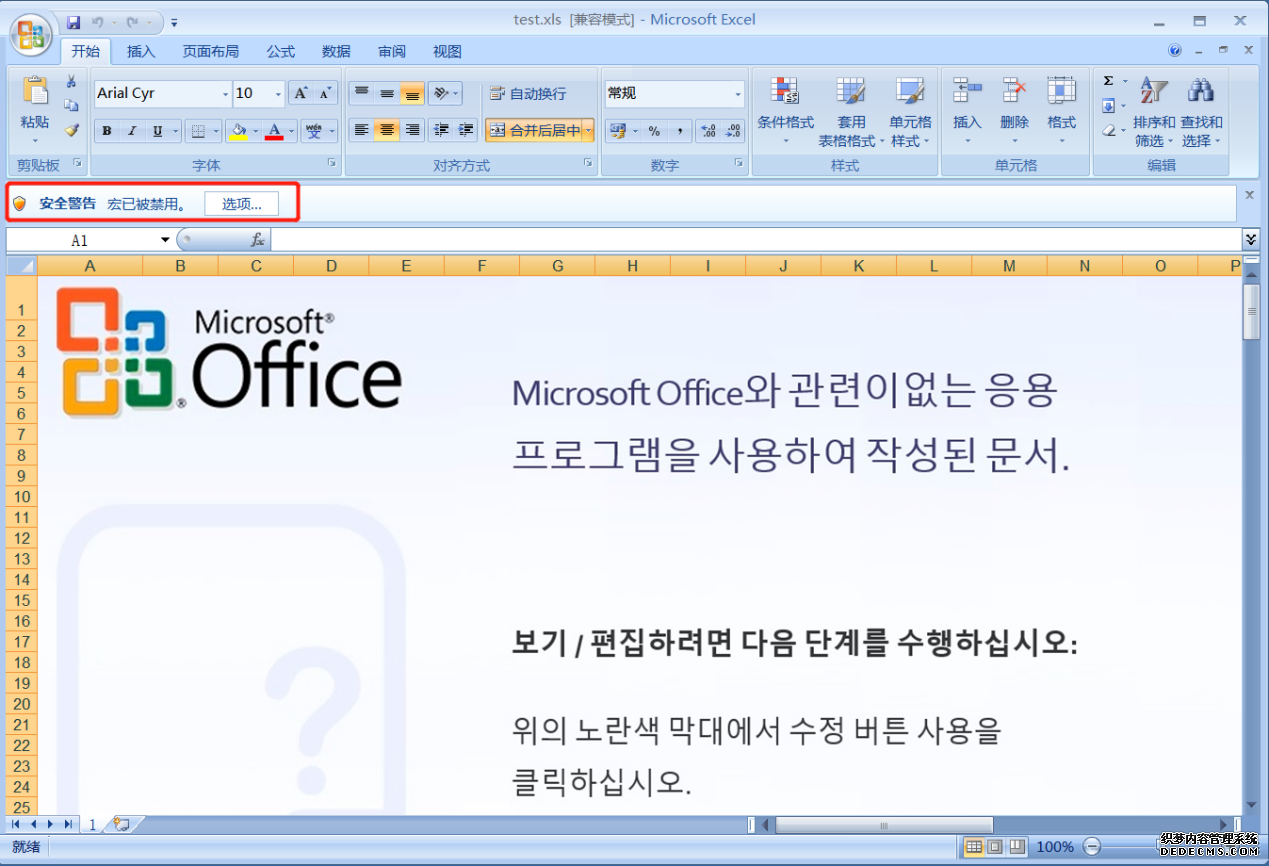This screenshot has height=866, width=1269.
Task: Open Excel help question mark icon
Action: [x=1175, y=50]
